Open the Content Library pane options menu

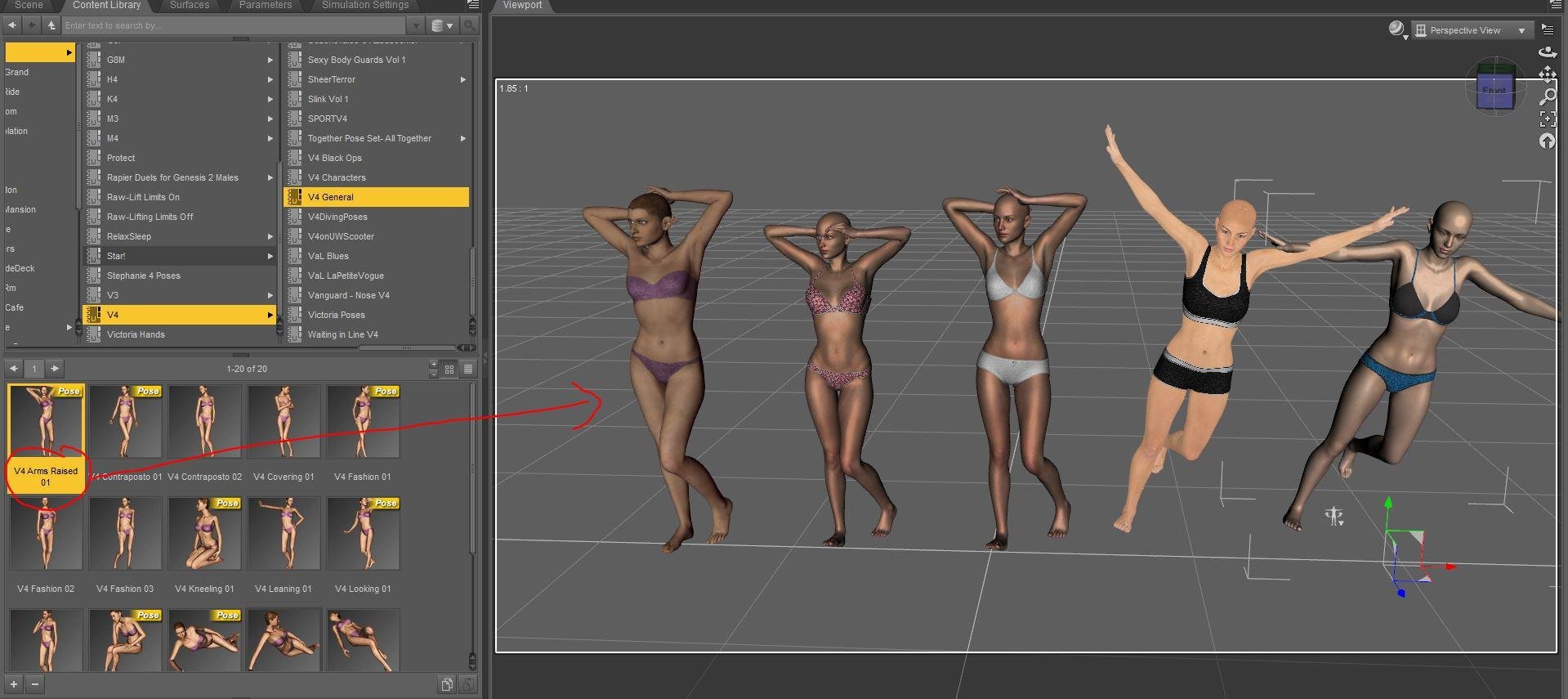(x=472, y=5)
